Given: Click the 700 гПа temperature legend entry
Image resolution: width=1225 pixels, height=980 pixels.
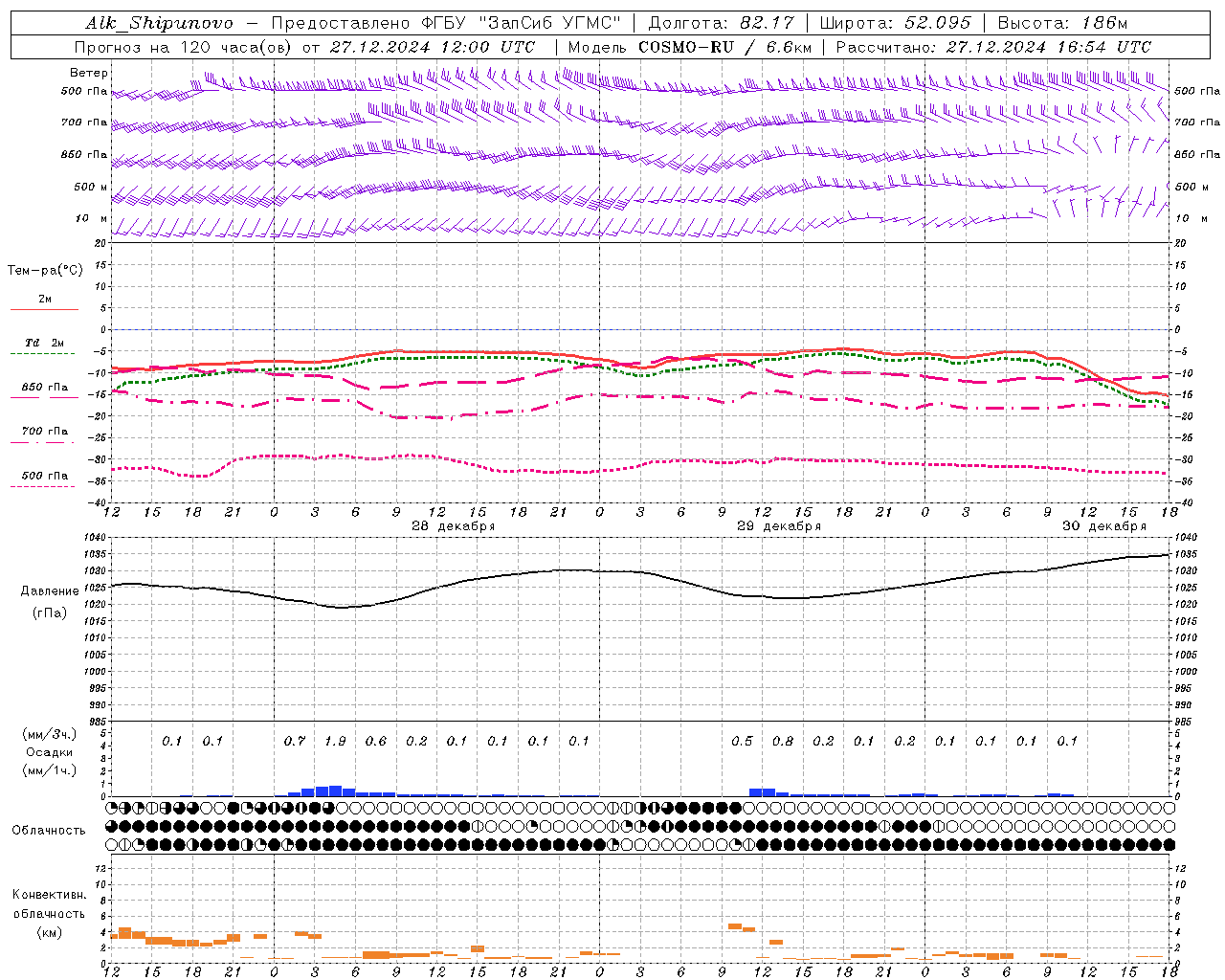Looking at the screenshot, I should [45, 432].
